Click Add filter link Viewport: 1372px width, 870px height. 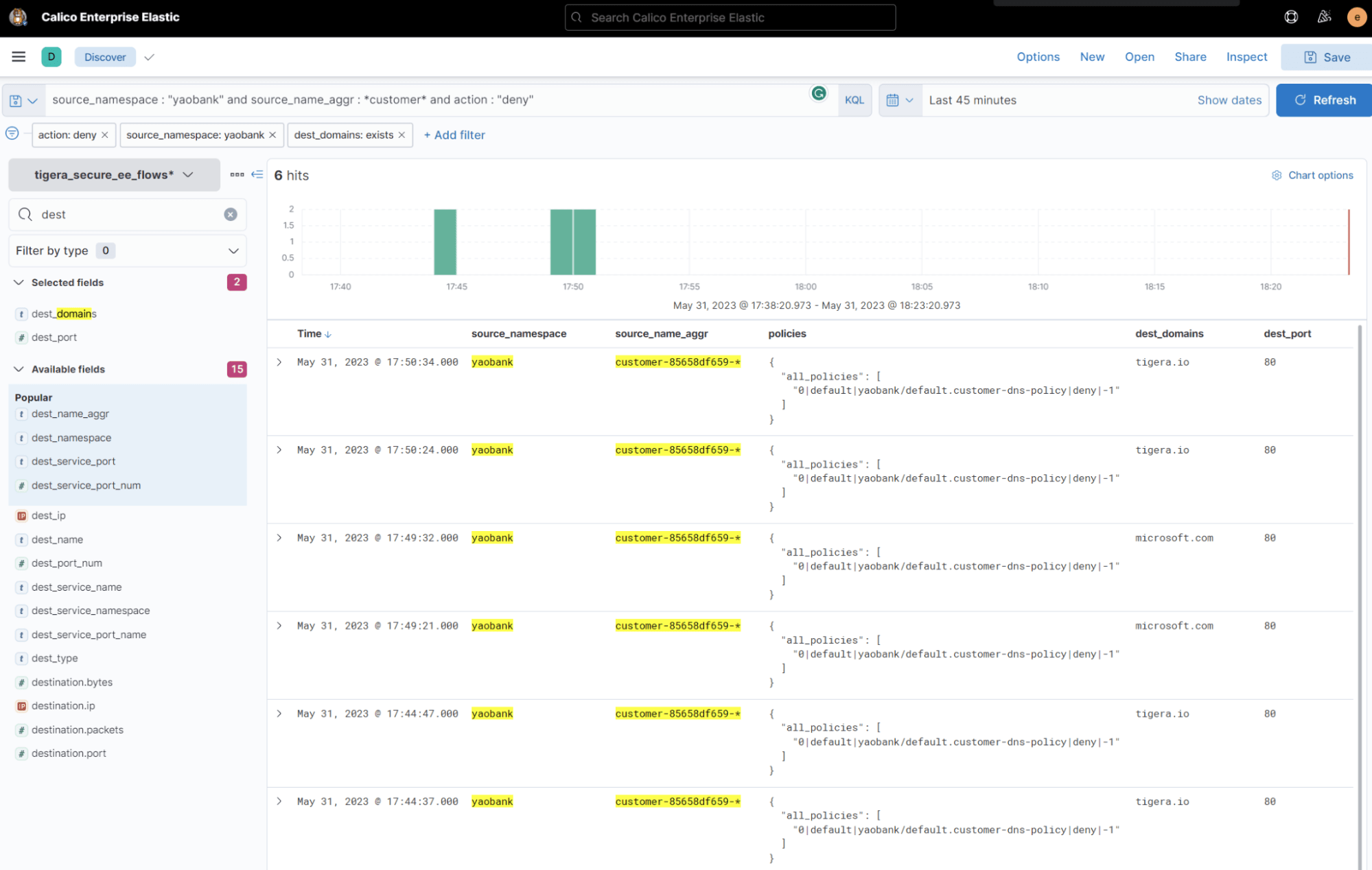[454, 135]
